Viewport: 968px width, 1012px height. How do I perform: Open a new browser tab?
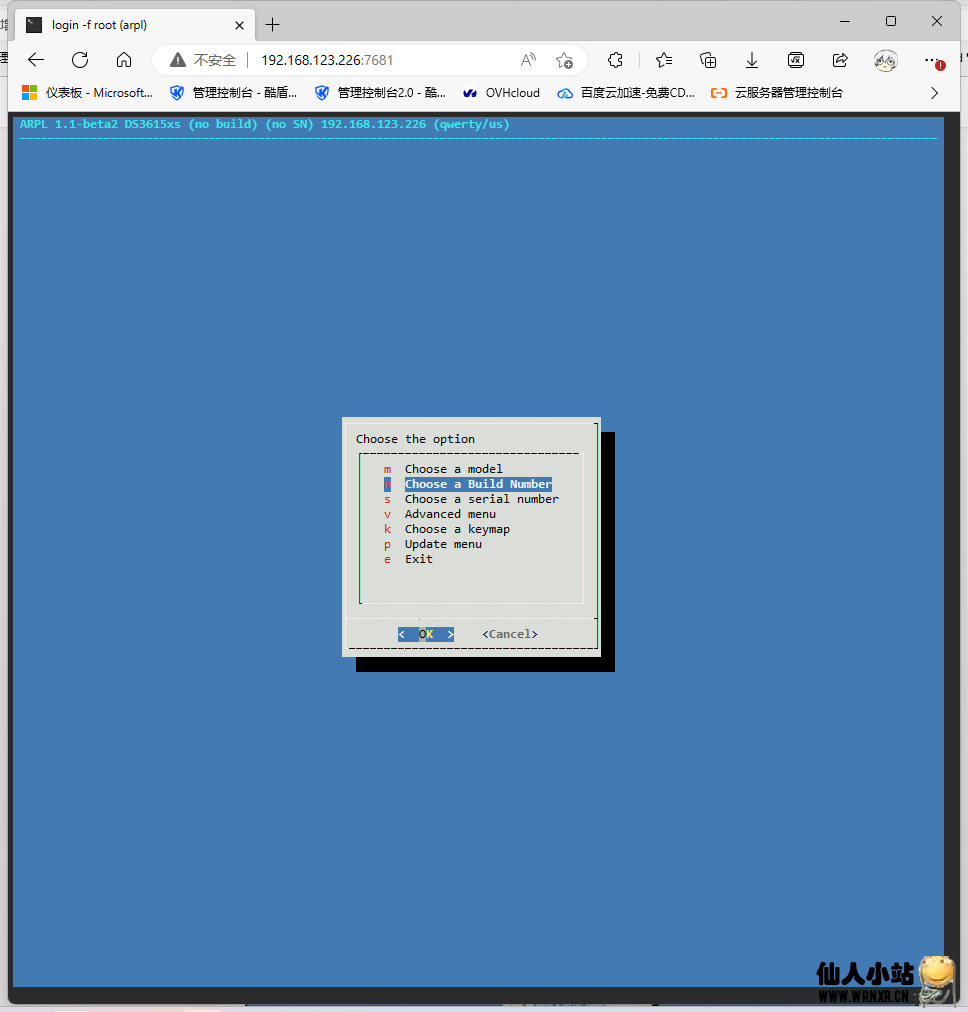[x=273, y=25]
